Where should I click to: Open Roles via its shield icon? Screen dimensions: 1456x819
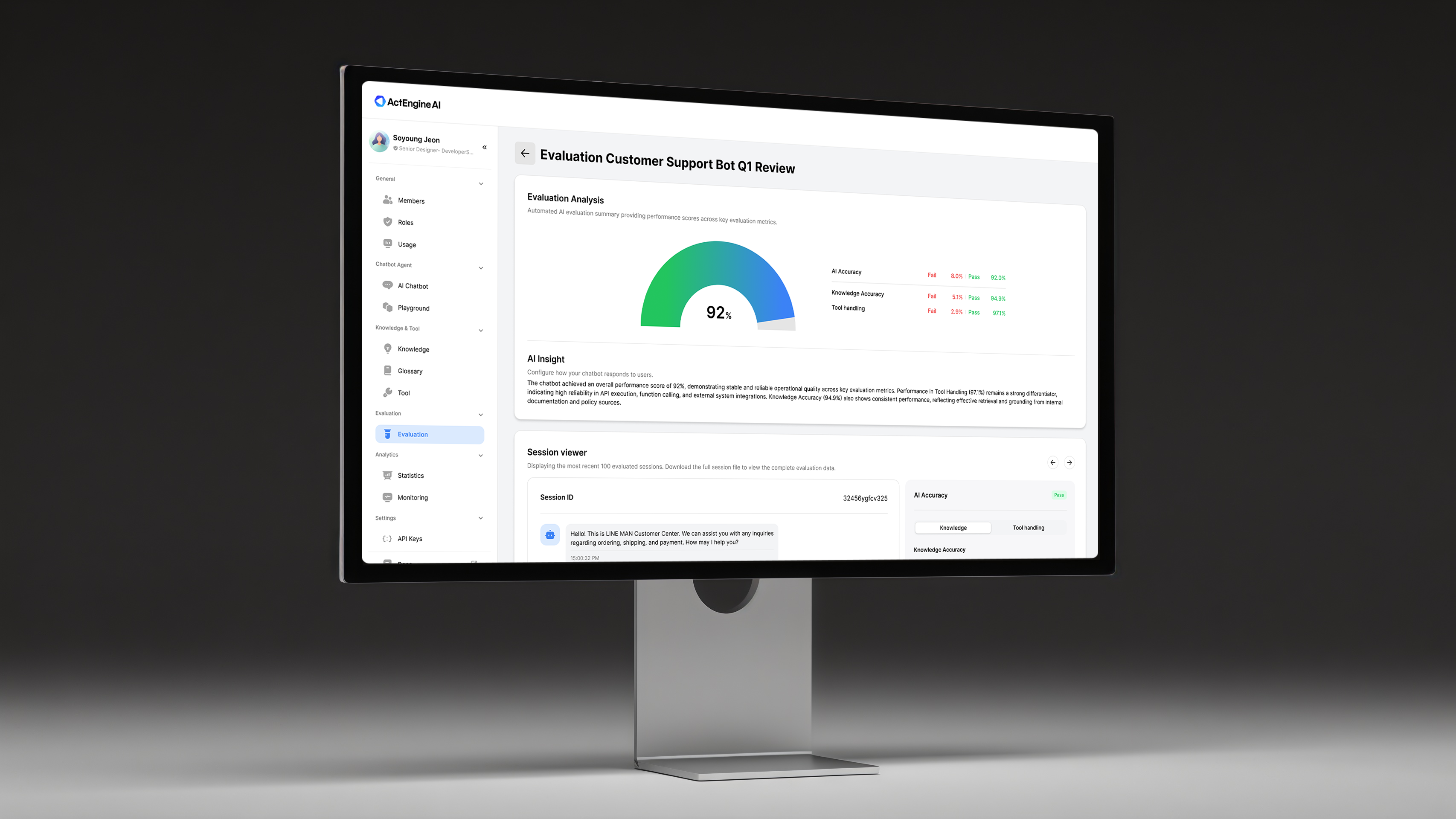tap(388, 222)
